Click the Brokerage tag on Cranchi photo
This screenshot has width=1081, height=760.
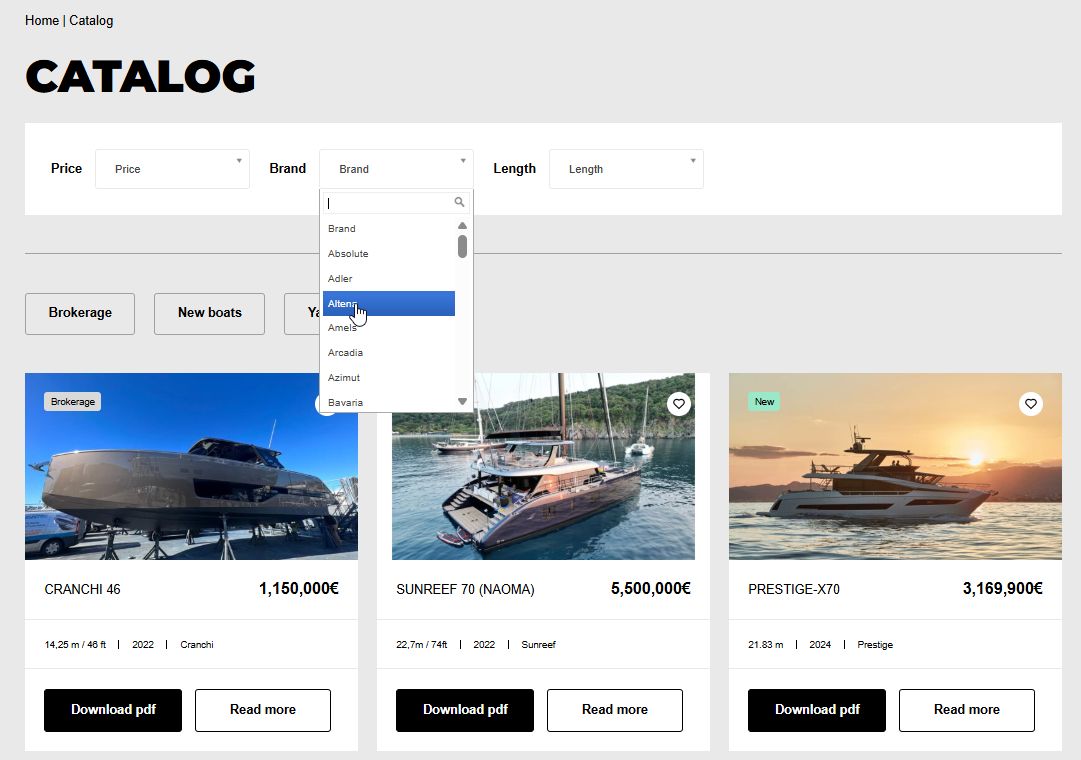(73, 402)
